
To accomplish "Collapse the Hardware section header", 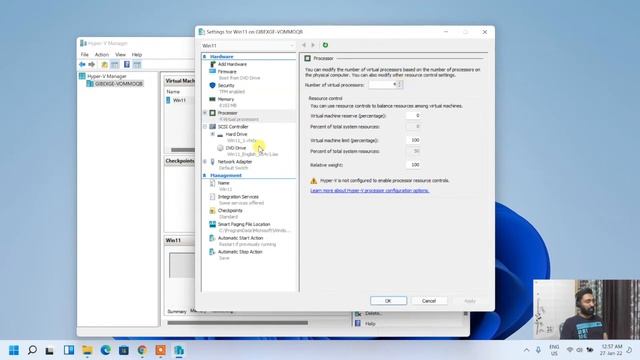I will point(204,57).
